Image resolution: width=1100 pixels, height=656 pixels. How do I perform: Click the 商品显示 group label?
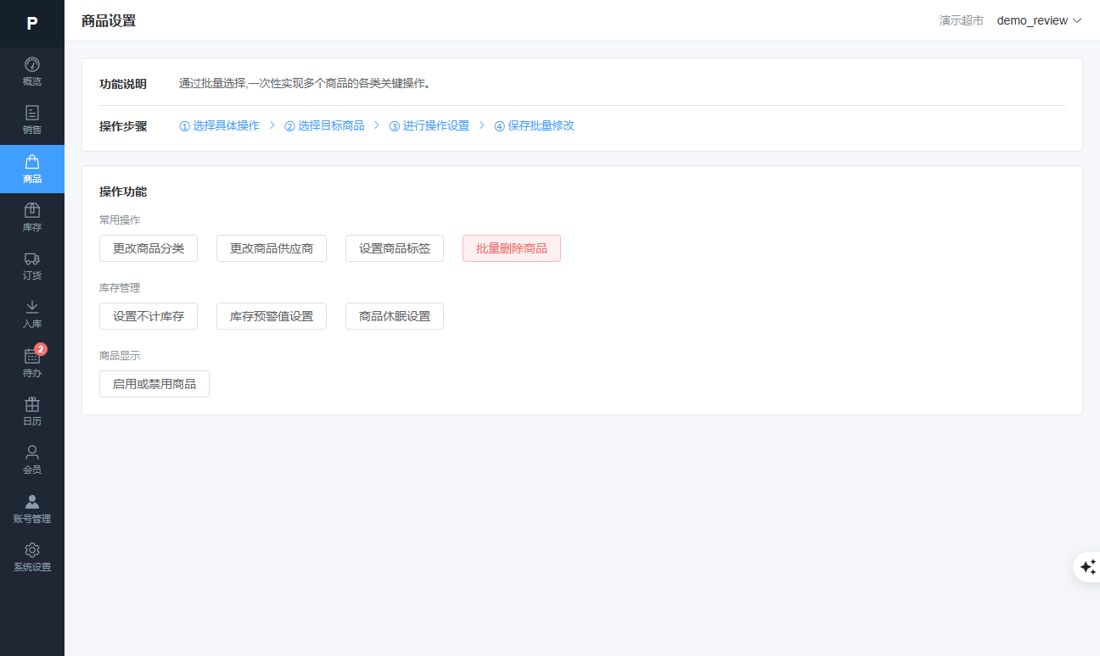coord(119,356)
